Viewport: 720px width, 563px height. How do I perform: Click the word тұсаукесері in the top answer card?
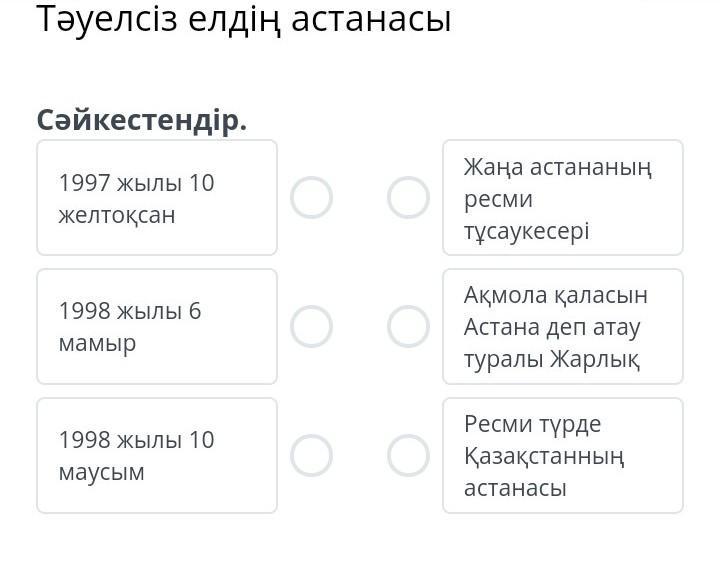pyautogui.click(x=526, y=231)
